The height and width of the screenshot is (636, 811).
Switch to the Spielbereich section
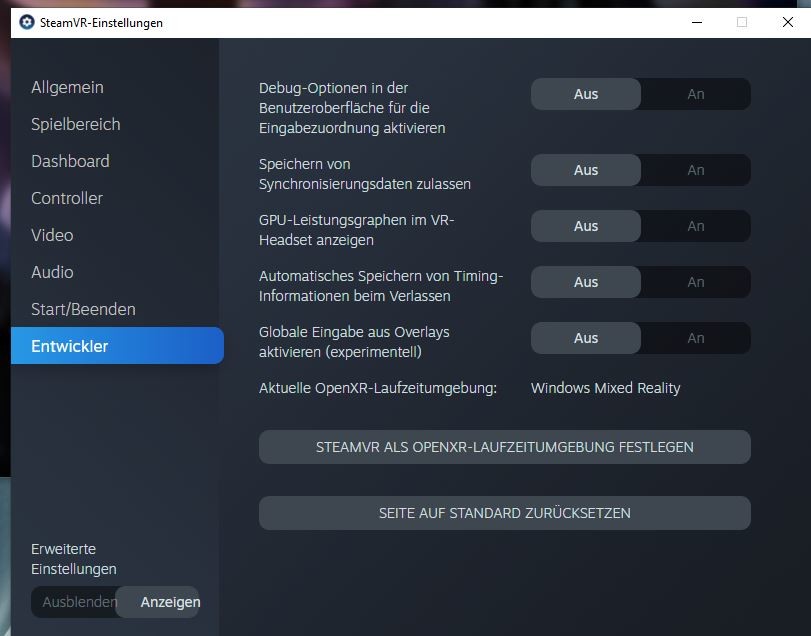point(76,125)
